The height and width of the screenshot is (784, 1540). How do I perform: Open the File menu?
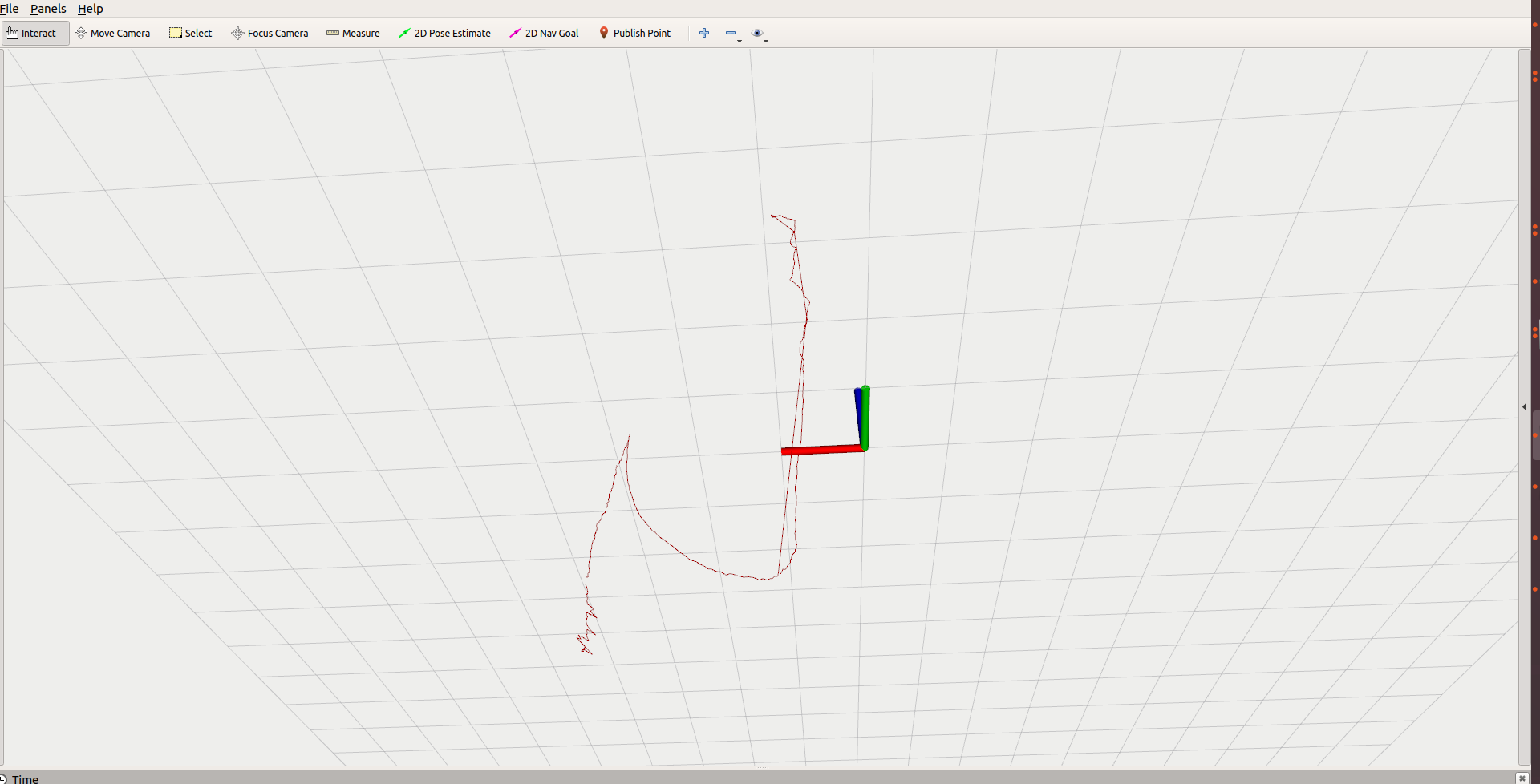tap(10, 9)
